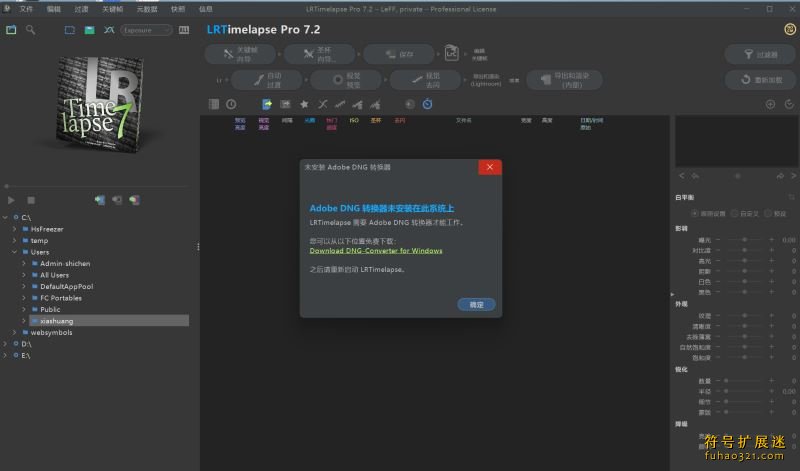Click the 导出和渲染 (内部) button
This screenshot has height=471, width=800.
(x=564, y=80)
